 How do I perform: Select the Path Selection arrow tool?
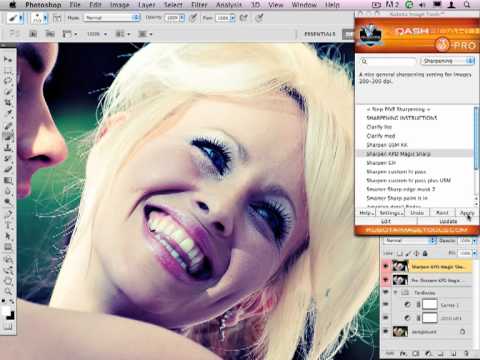point(8,236)
